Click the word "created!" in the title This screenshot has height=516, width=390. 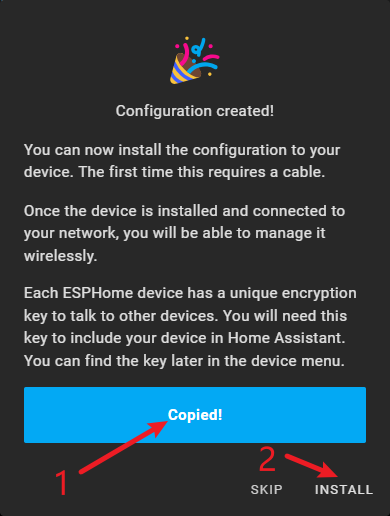245,111
